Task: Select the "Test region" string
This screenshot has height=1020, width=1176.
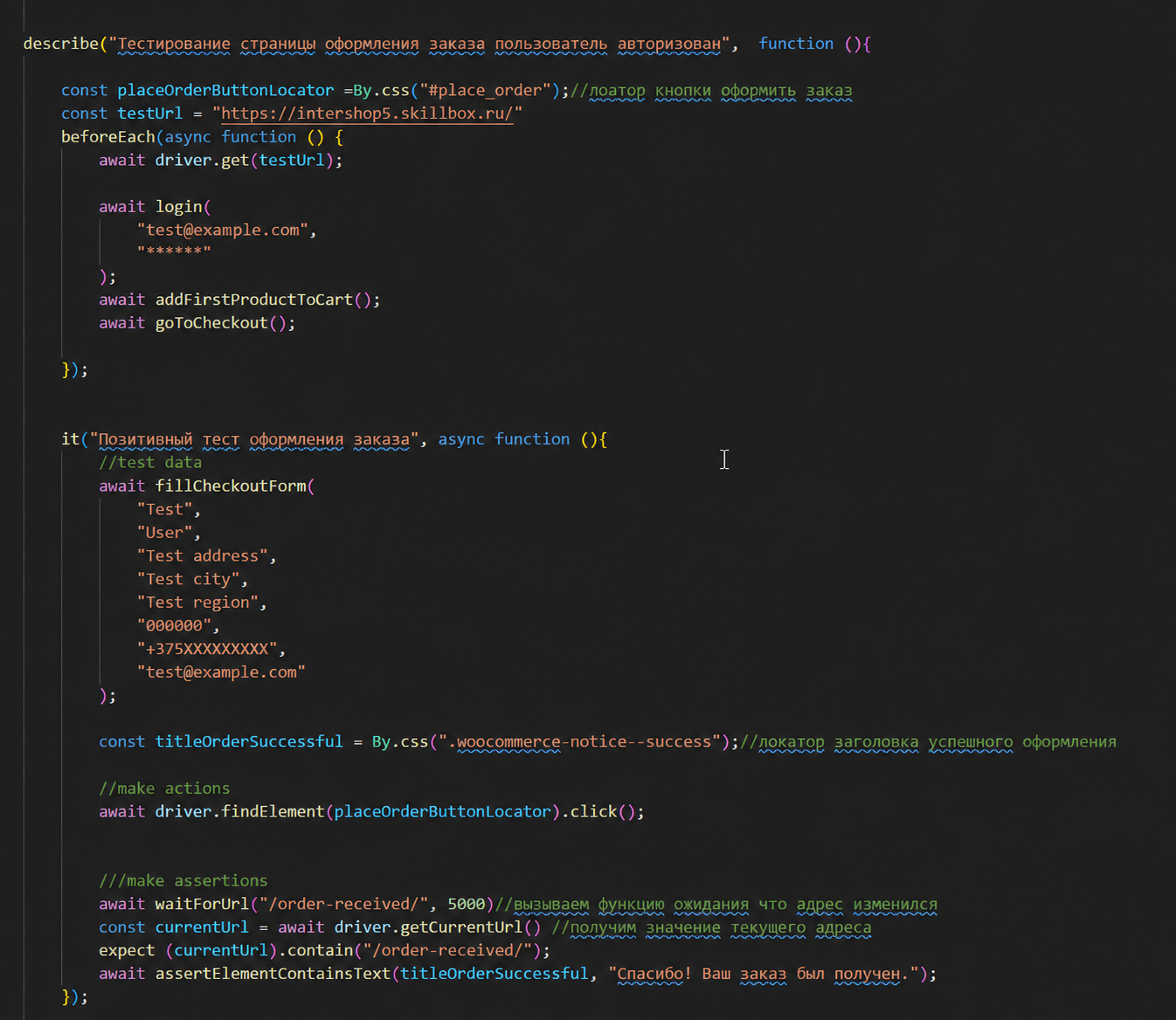Action: (x=197, y=603)
